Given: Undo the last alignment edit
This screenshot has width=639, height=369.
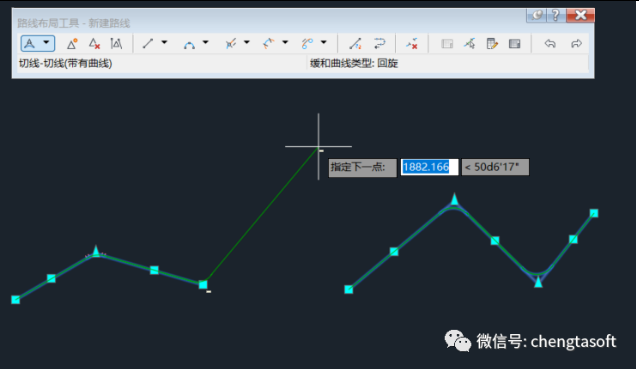Looking at the screenshot, I should pyautogui.click(x=550, y=43).
